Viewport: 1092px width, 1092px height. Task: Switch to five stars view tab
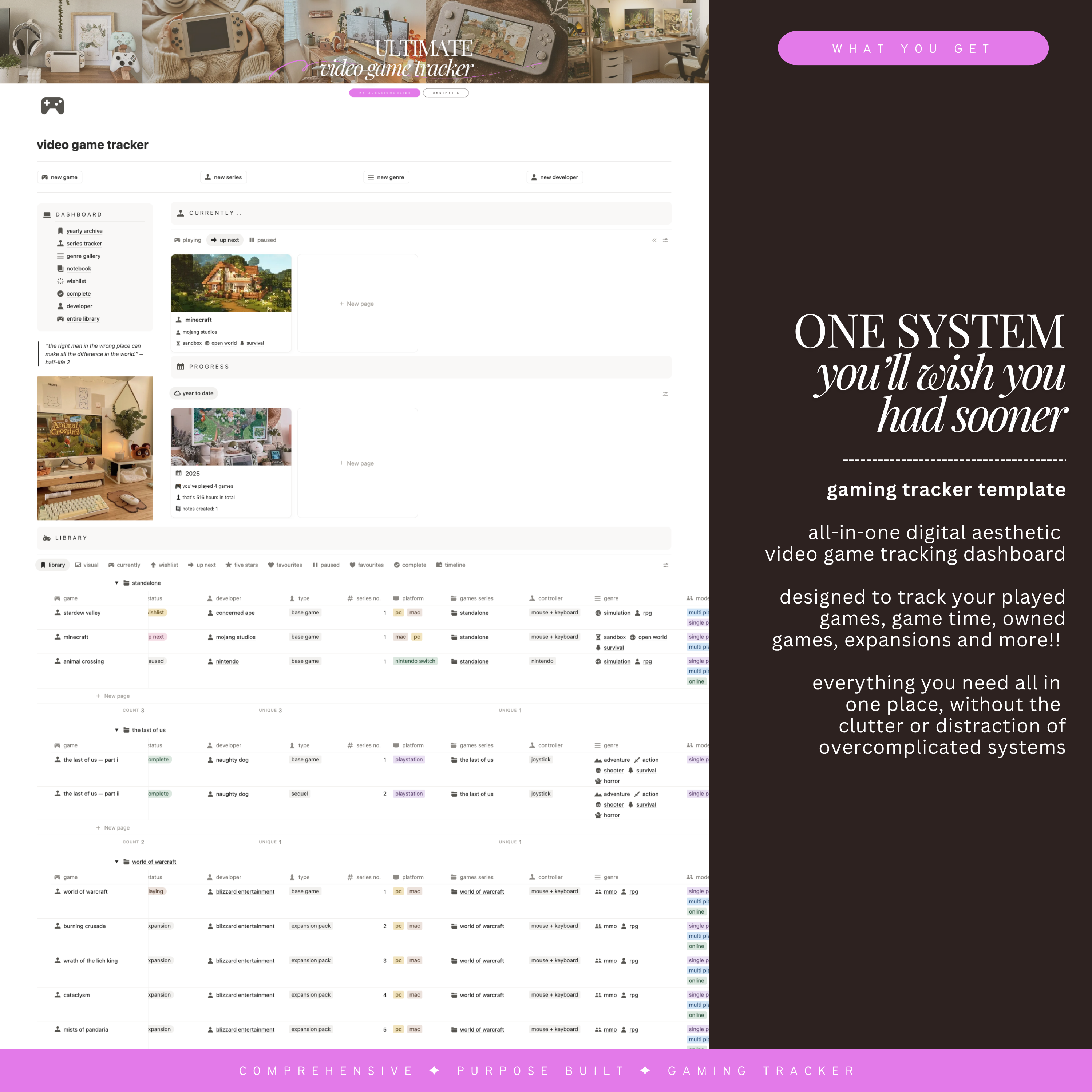(x=242, y=565)
